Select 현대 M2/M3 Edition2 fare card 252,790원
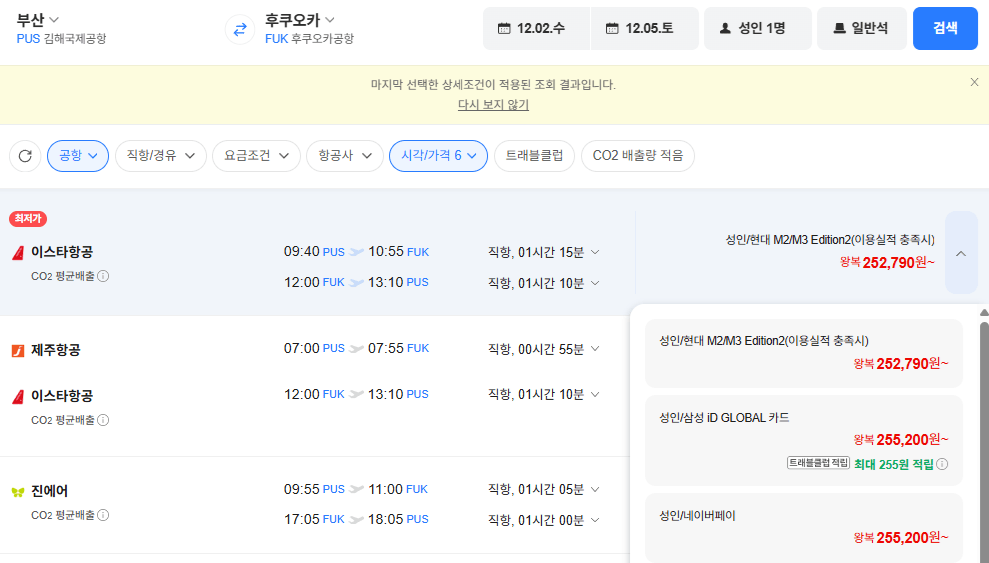 pyautogui.click(x=804, y=353)
